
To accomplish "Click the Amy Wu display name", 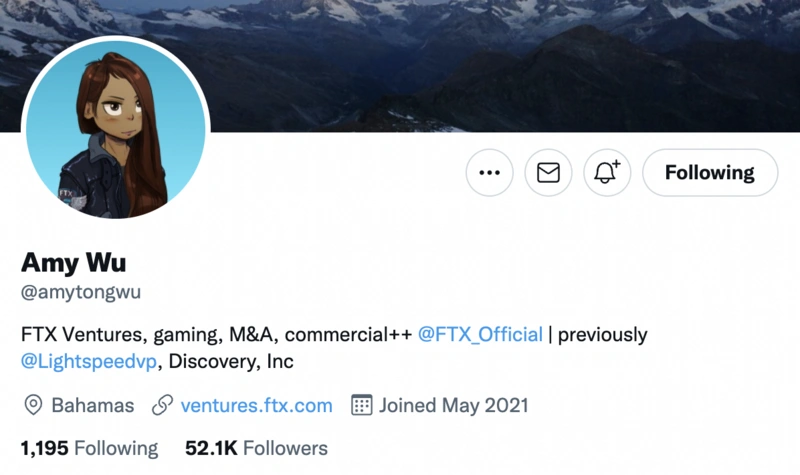I will 73,263.
